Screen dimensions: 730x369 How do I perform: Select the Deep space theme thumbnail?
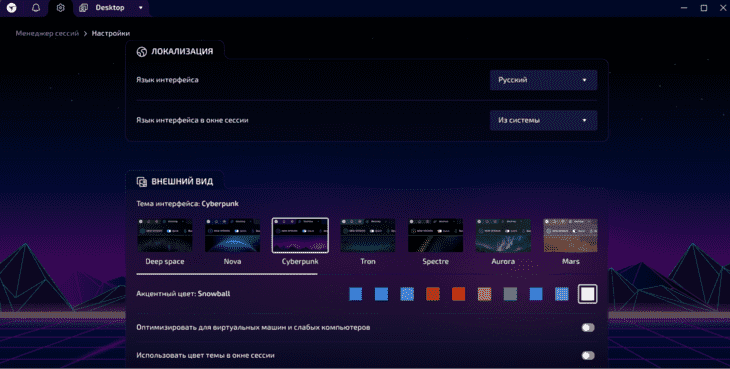point(165,235)
